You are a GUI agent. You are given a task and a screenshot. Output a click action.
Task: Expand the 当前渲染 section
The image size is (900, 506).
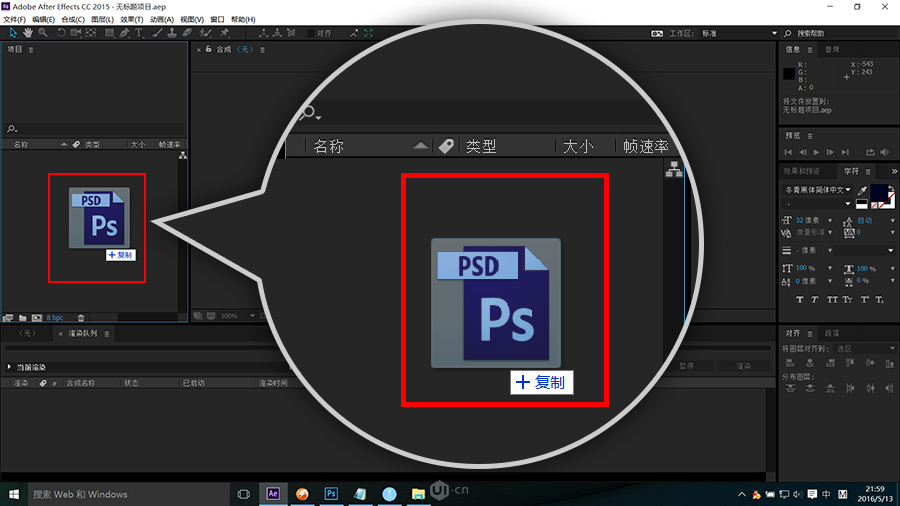(9, 367)
